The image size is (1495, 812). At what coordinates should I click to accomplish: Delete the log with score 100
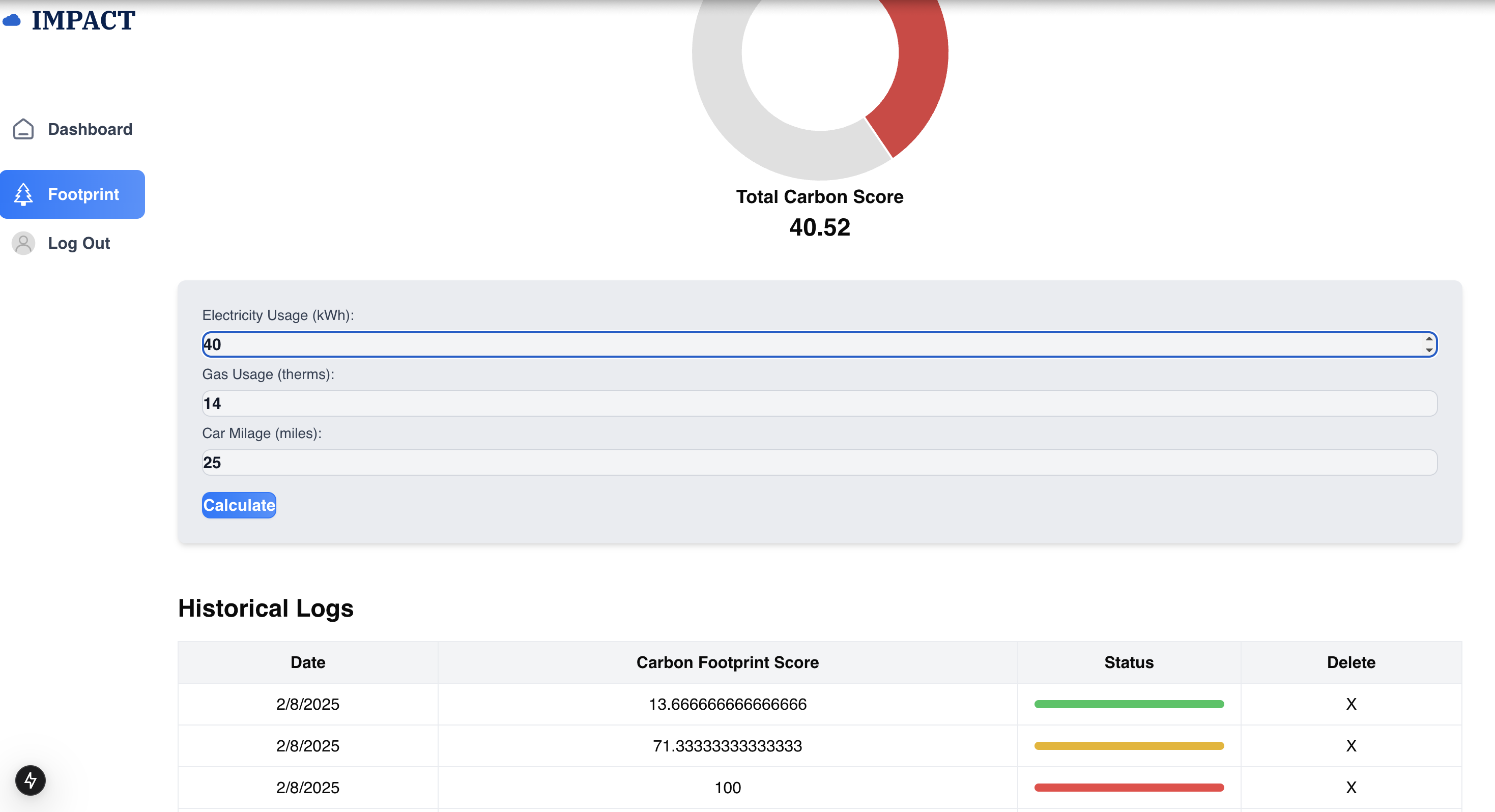(1350, 788)
